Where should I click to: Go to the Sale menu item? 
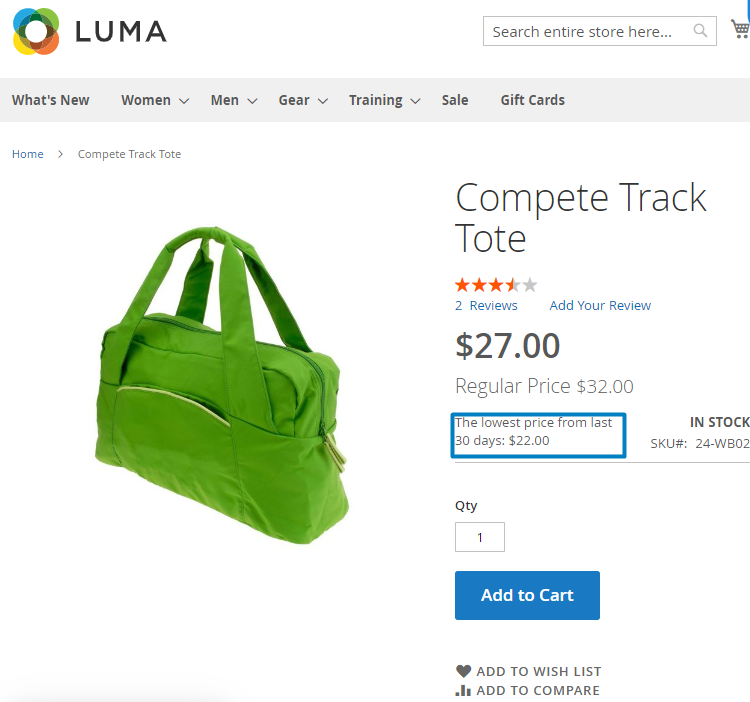point(455,100)
